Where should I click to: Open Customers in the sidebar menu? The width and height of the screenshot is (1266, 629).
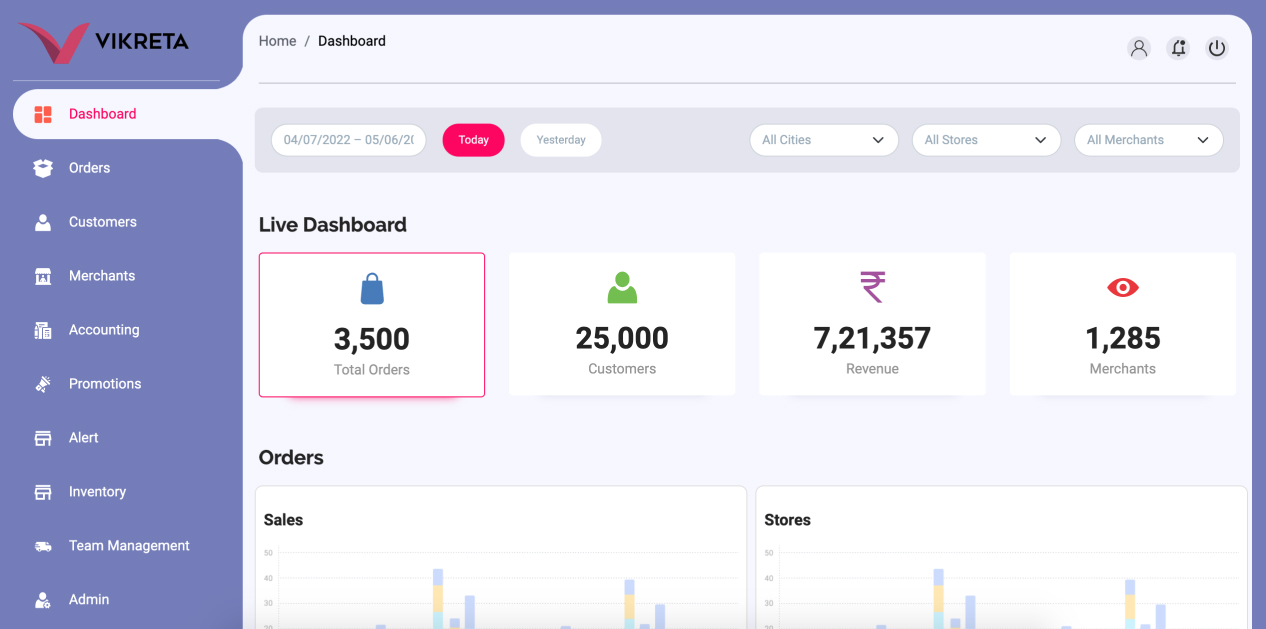point(102,222)
